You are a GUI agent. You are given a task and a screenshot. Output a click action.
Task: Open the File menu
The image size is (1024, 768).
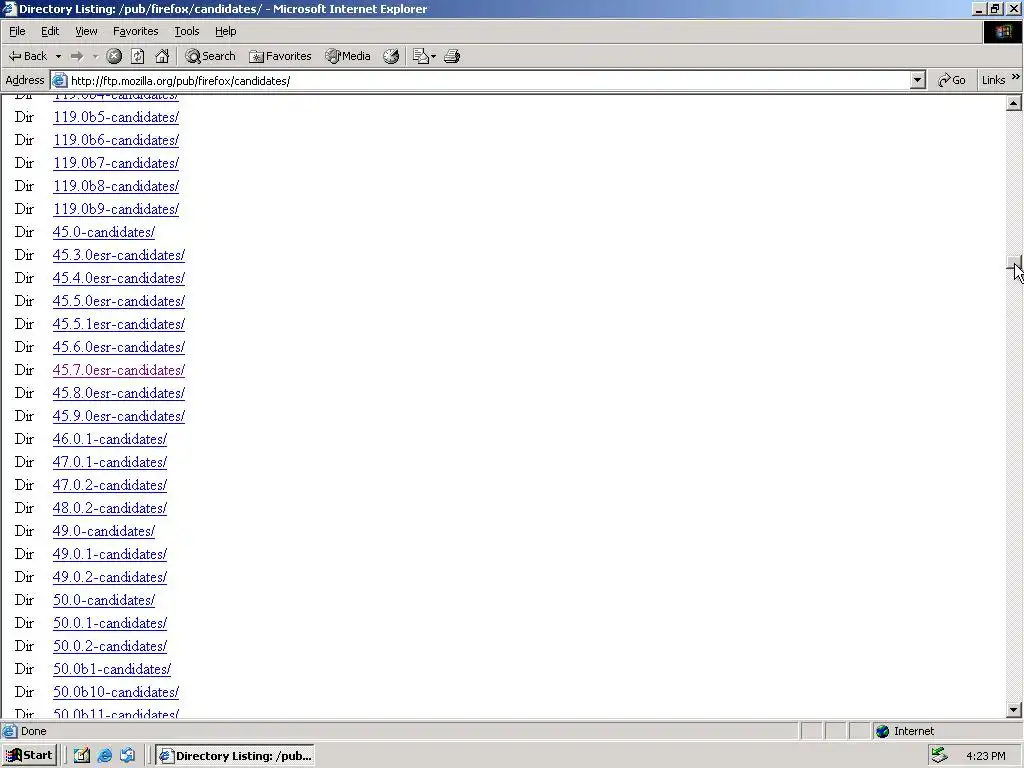pyautogui.click(x=17, y=31)
